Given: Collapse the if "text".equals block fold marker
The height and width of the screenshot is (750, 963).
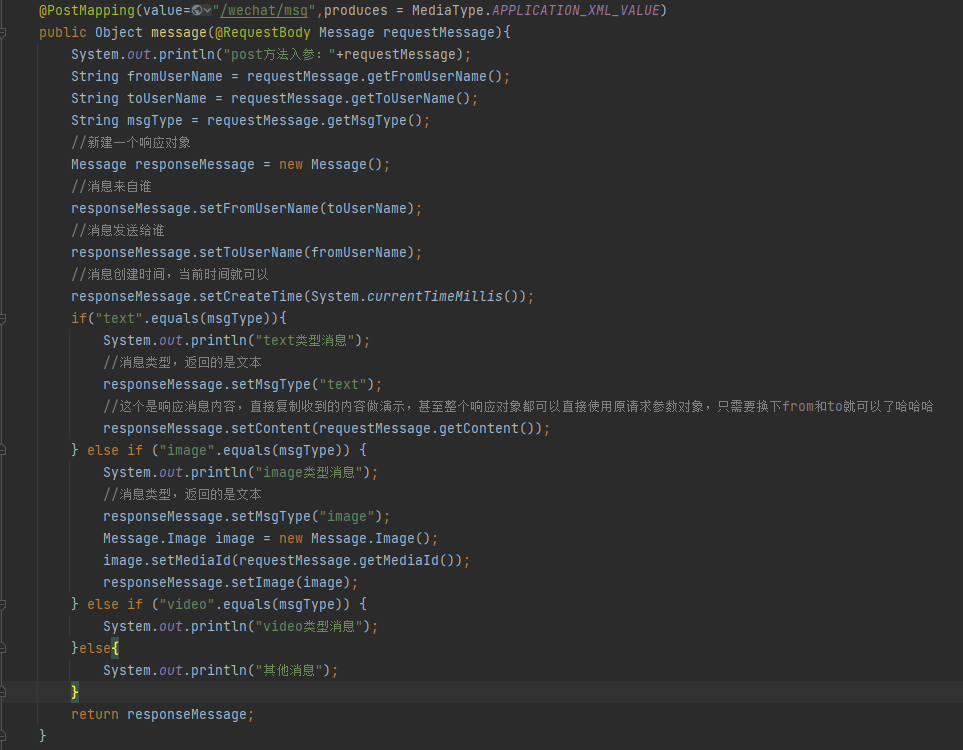Looking at the screenshot, I should pyautogui.click(x=3, y=319).
